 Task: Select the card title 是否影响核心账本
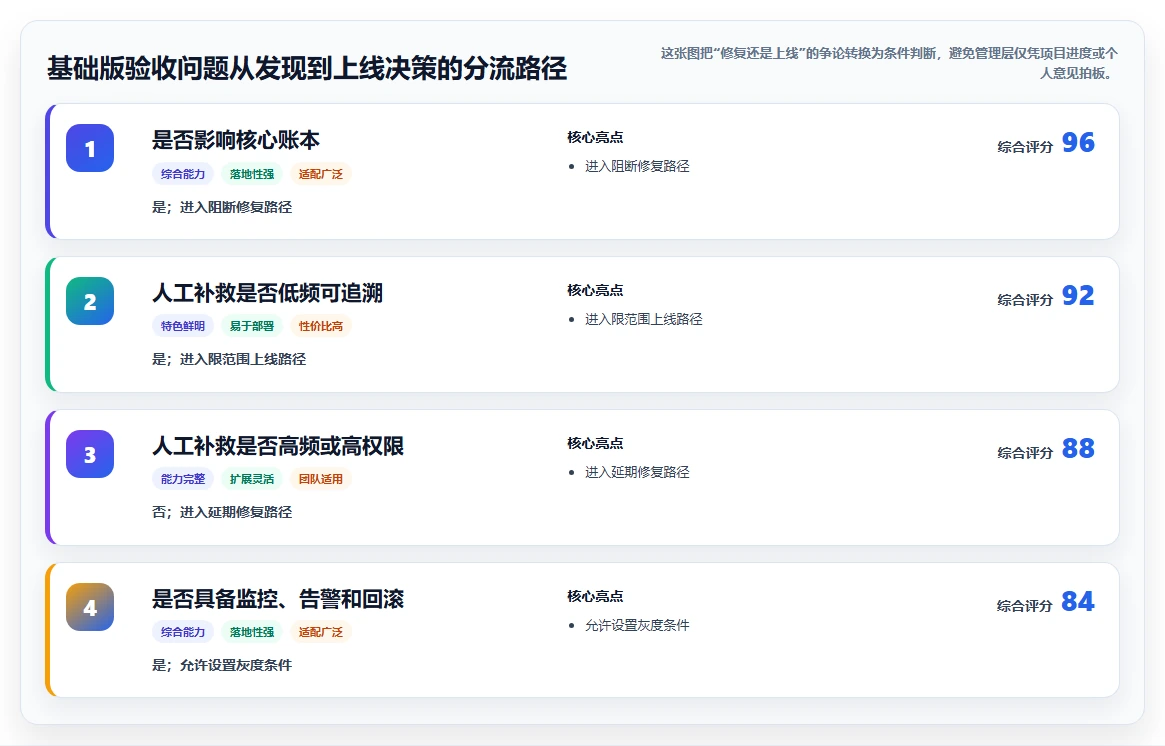tap(236, 140)
